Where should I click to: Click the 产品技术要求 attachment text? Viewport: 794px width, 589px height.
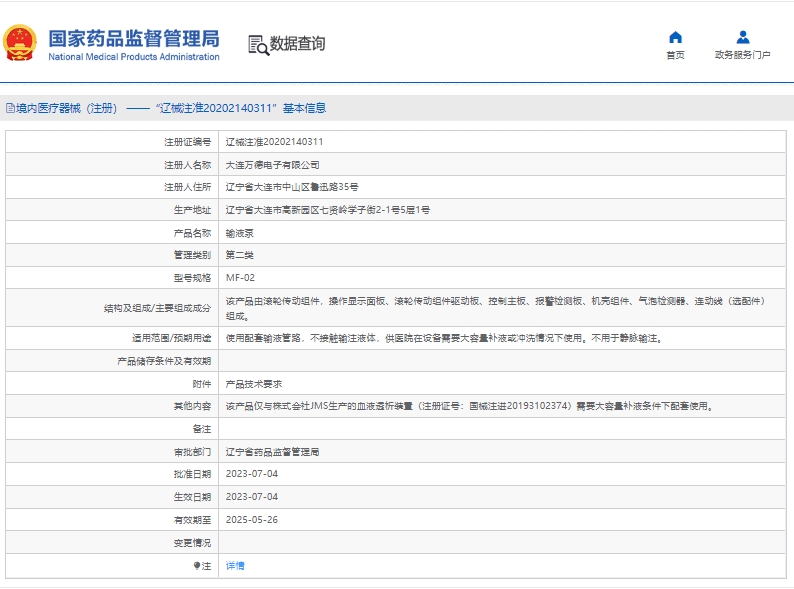tap(254, 384)
